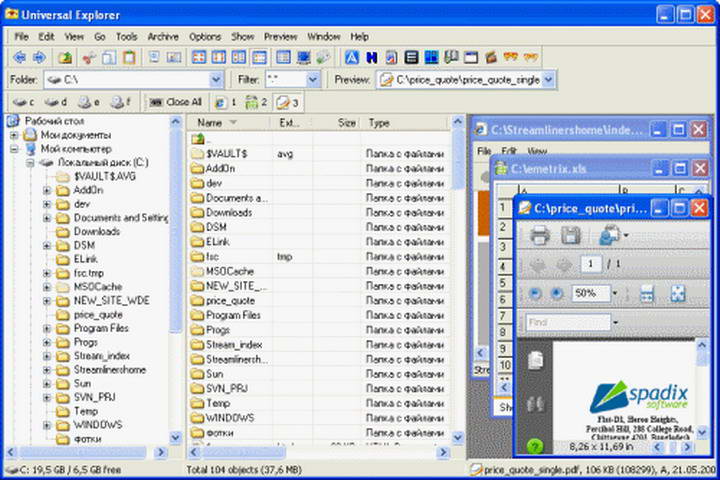Click the Forward navigation arrow icon
This screenshot has height=480, width=720.
click(x=39, y=57)
